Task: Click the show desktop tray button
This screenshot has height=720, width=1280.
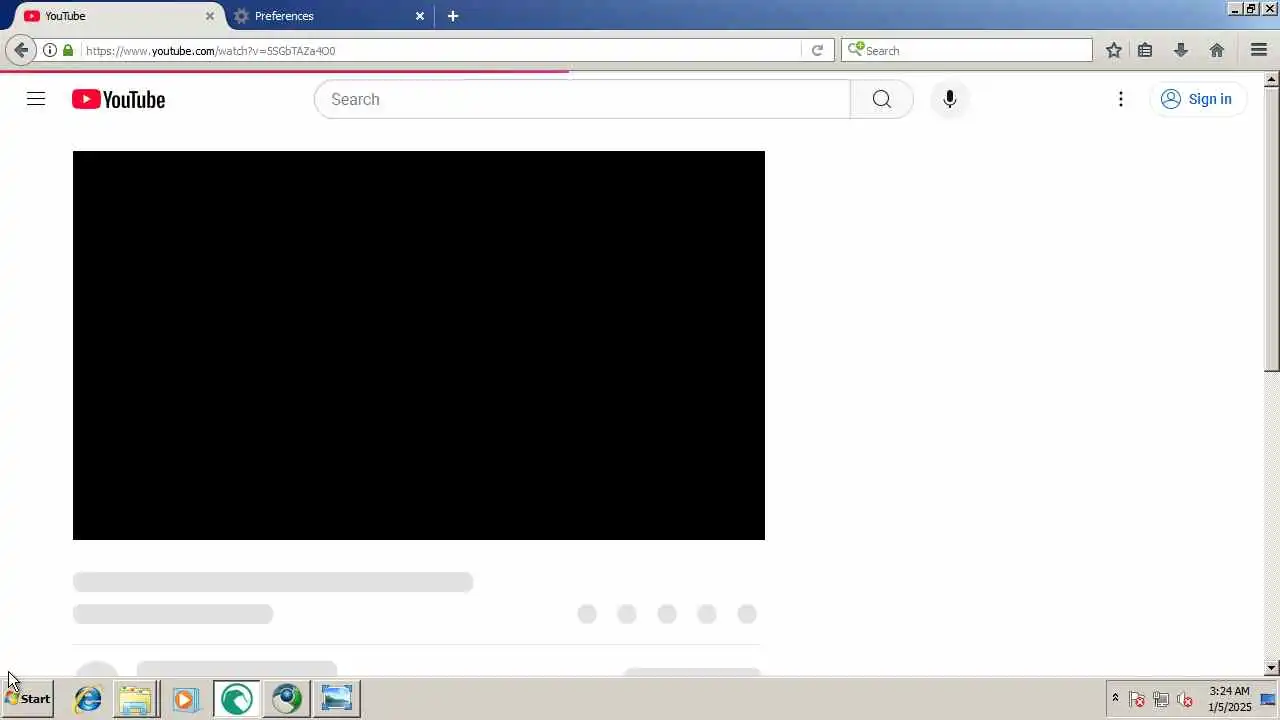Action: [1269, 699]
